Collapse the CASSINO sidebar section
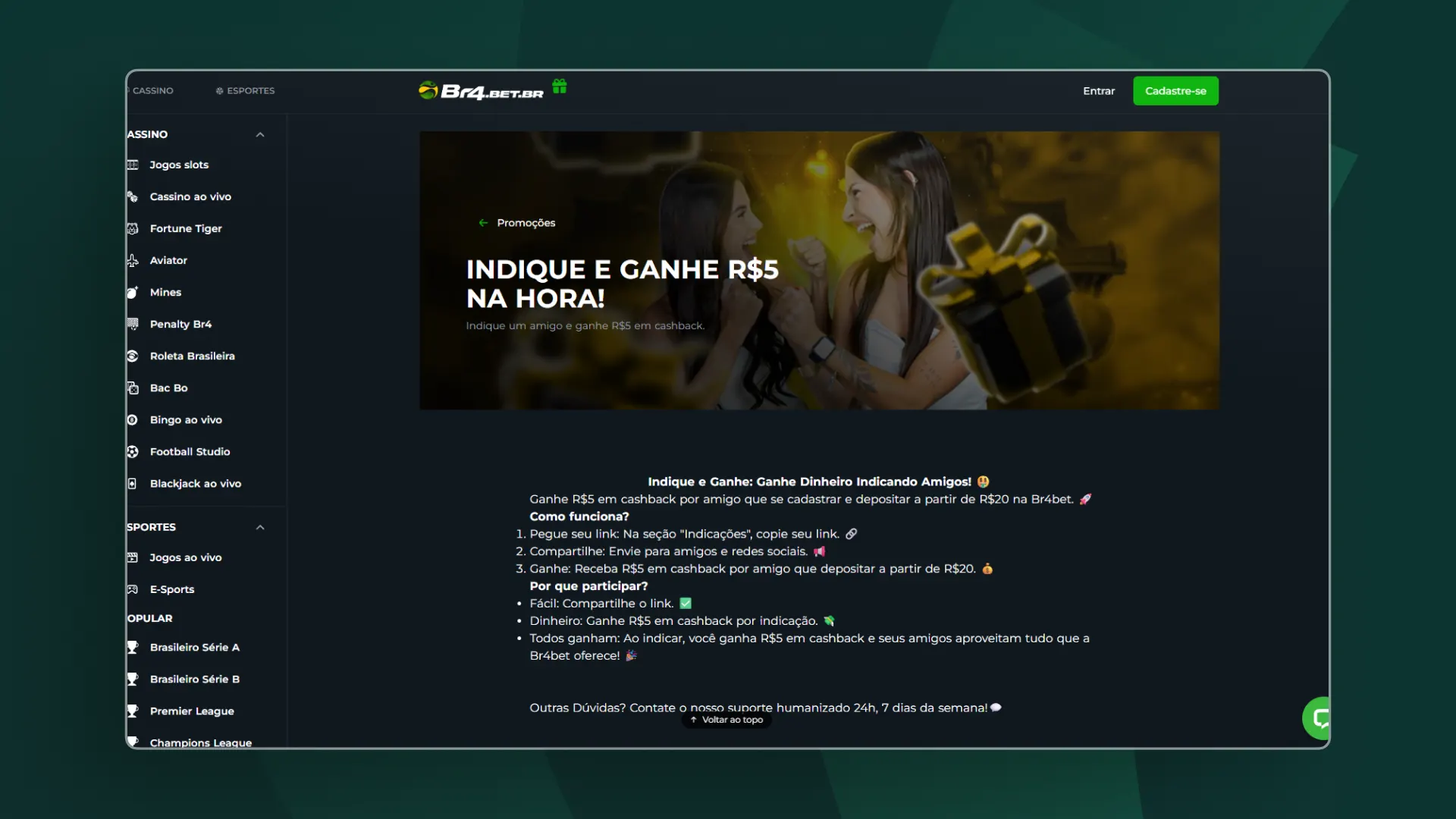Screen dimensions: 1456x819 point(260,134)
